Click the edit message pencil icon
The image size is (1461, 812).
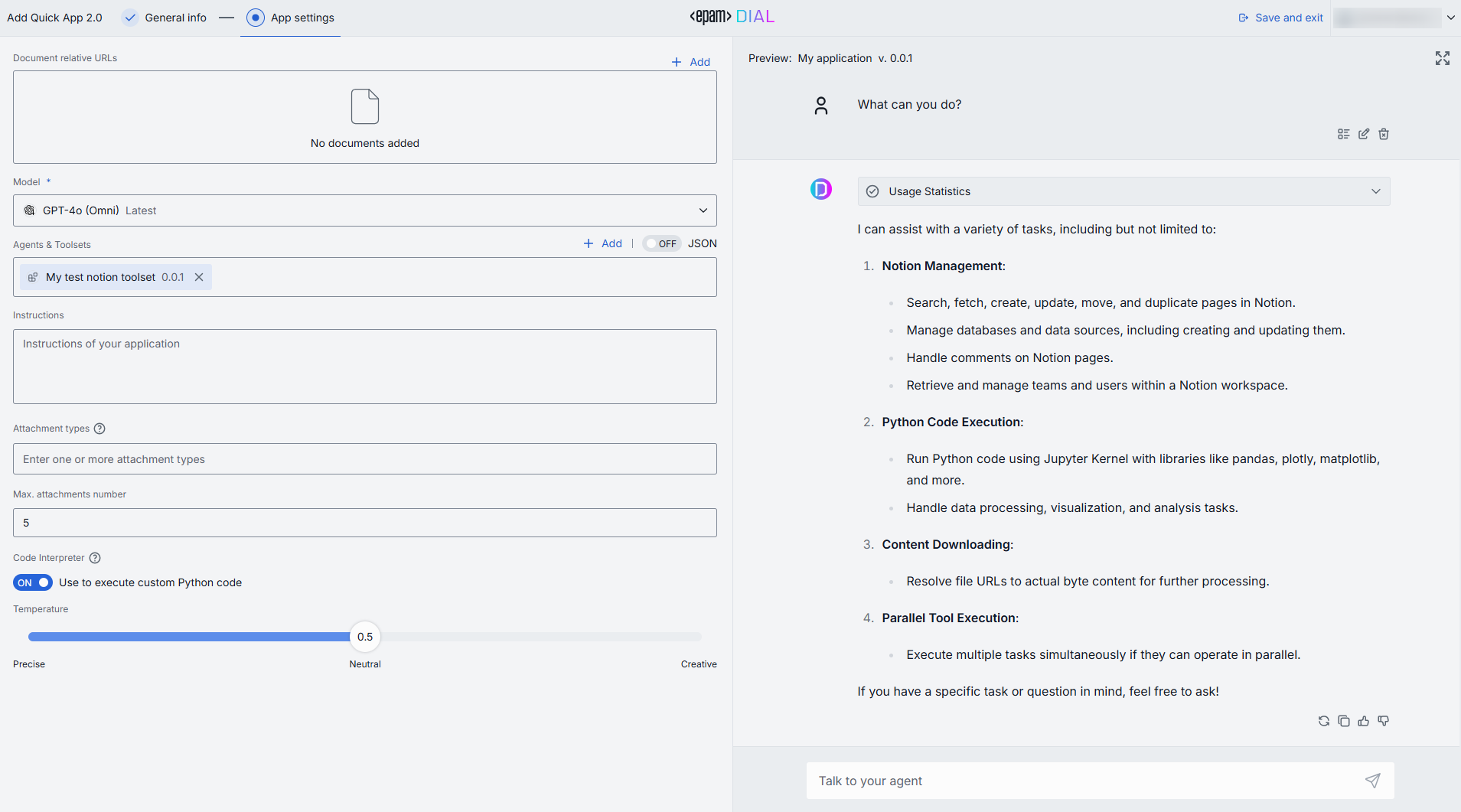pos(1363,134)
